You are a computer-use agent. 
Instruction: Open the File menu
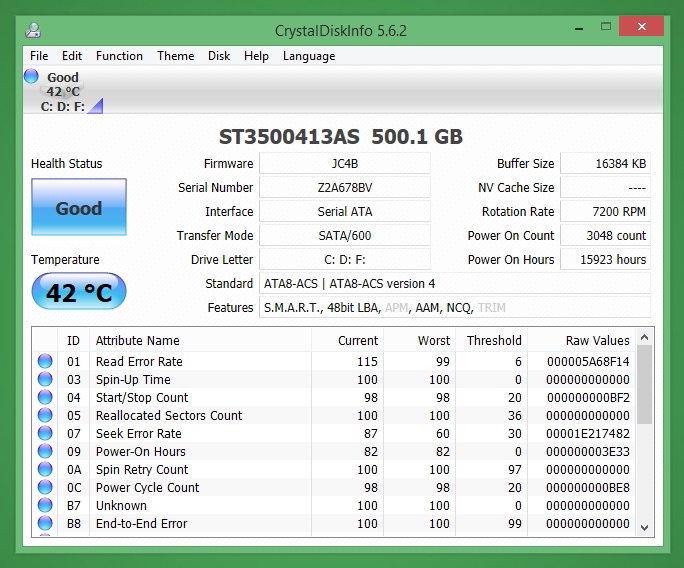[x=39, y=56]
